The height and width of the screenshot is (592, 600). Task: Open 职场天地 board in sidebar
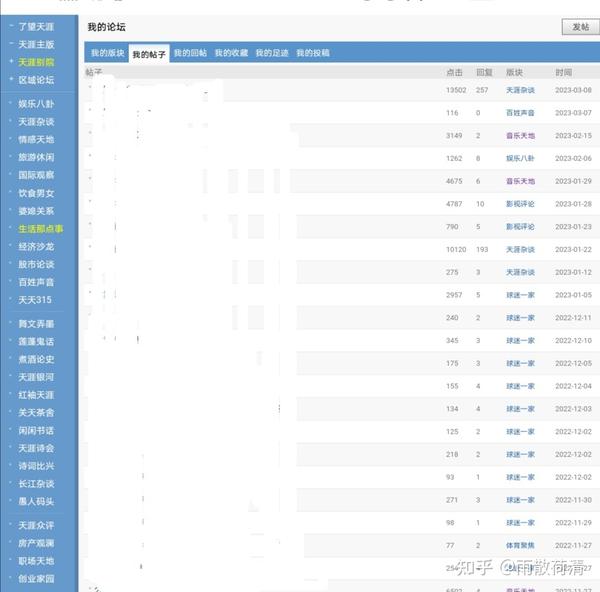tap(36, 561)
